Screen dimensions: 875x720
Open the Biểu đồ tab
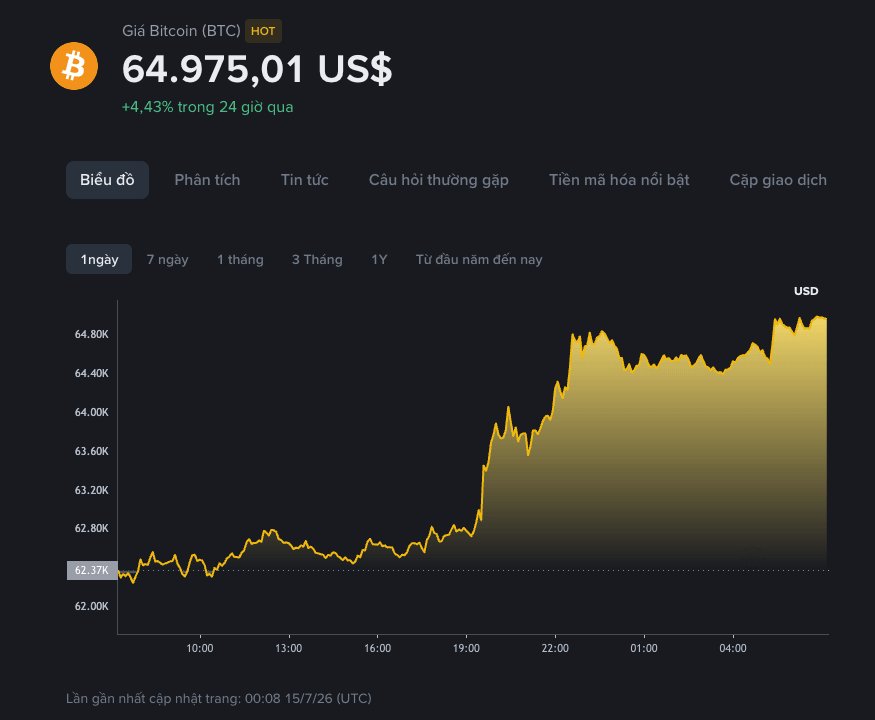(107, 180)
